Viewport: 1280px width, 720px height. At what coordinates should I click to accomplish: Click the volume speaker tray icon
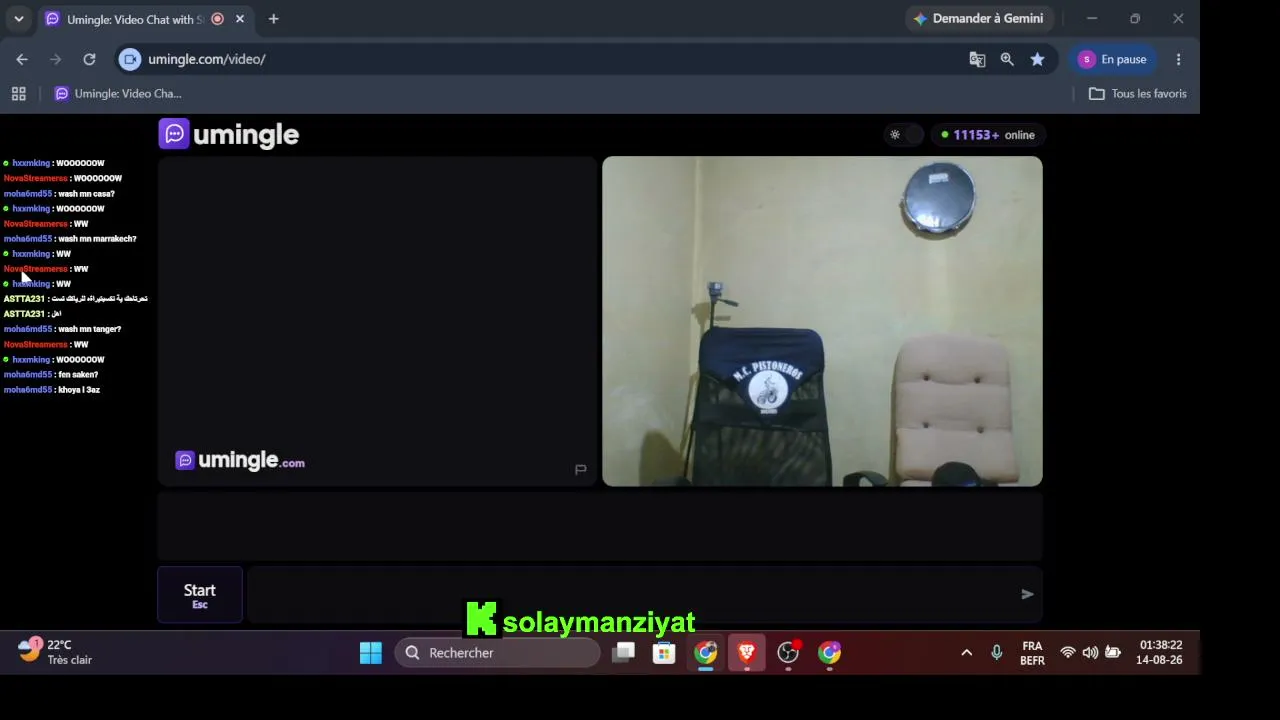pos(1090,653)
